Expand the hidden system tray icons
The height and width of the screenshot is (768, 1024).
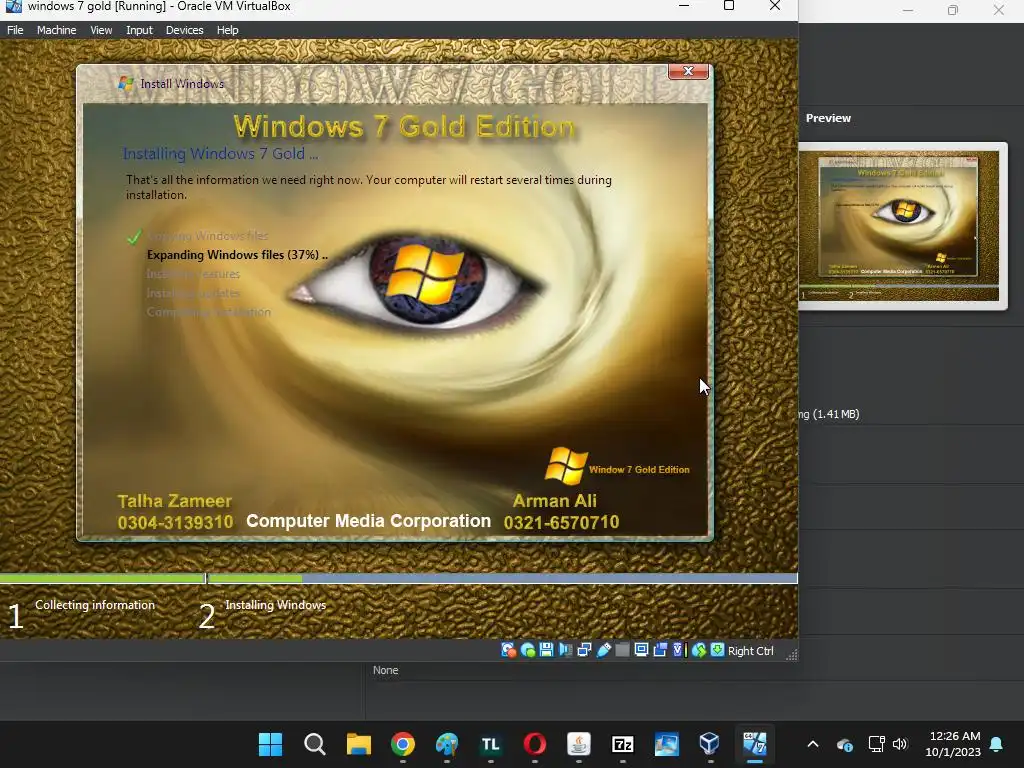[x=813, y=744]
